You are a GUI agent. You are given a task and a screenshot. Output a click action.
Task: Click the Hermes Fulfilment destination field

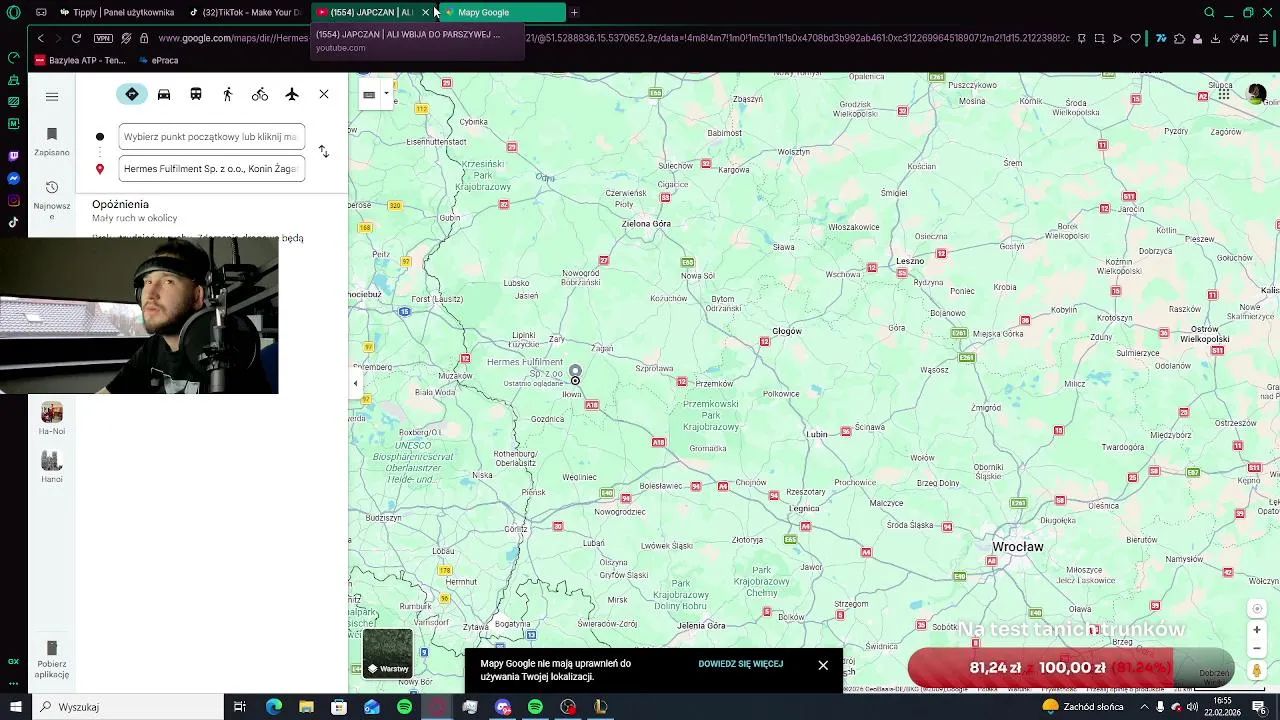coord(211,169)
